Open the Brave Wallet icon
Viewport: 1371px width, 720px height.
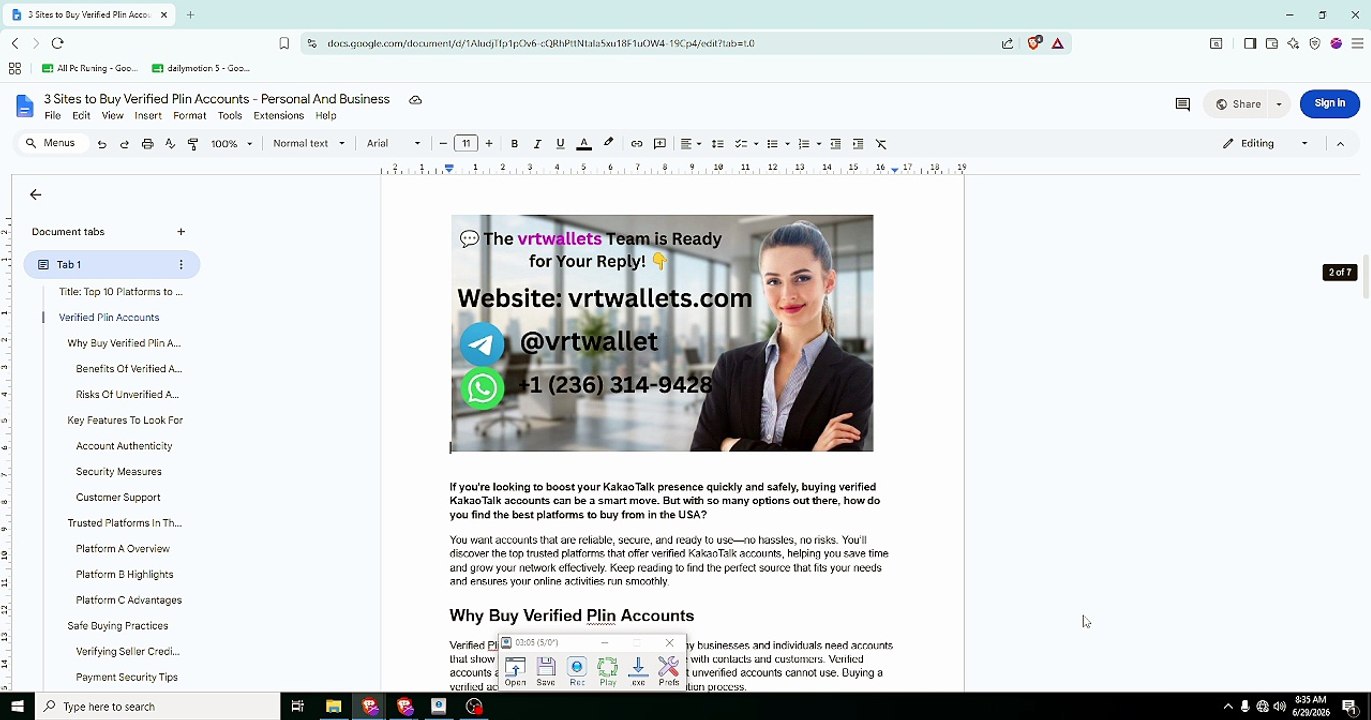click(x=1272, y=43)
